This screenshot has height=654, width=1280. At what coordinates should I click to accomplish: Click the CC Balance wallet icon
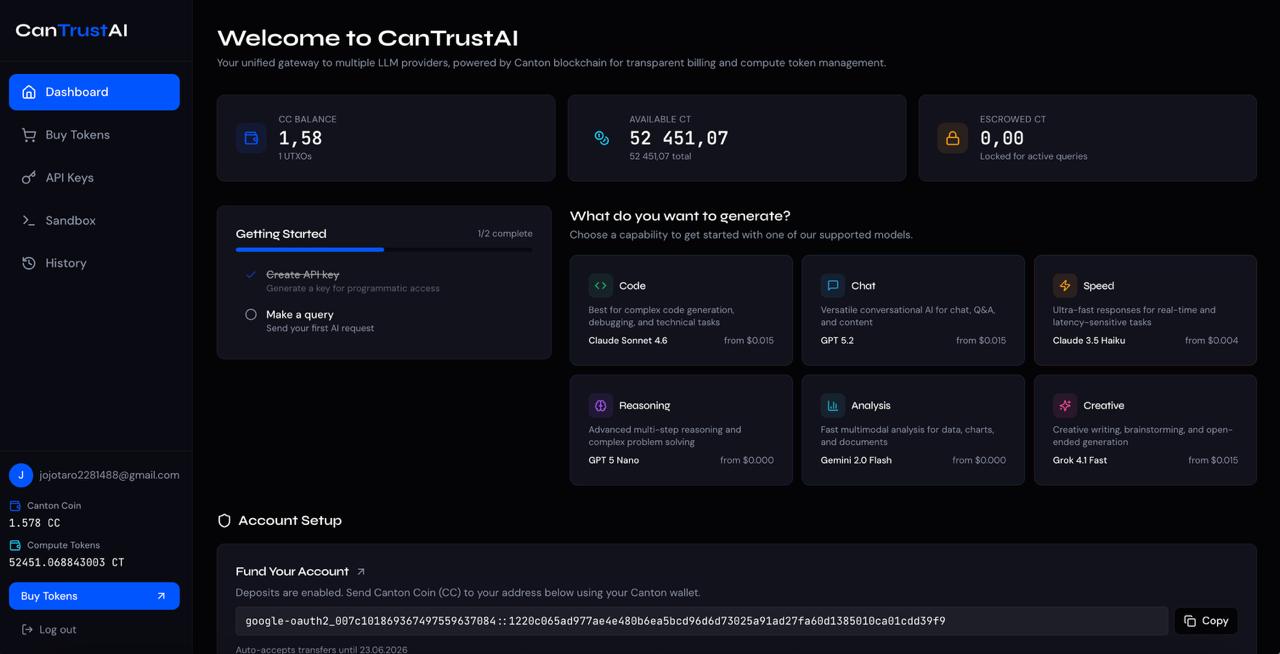pos(251,138)
